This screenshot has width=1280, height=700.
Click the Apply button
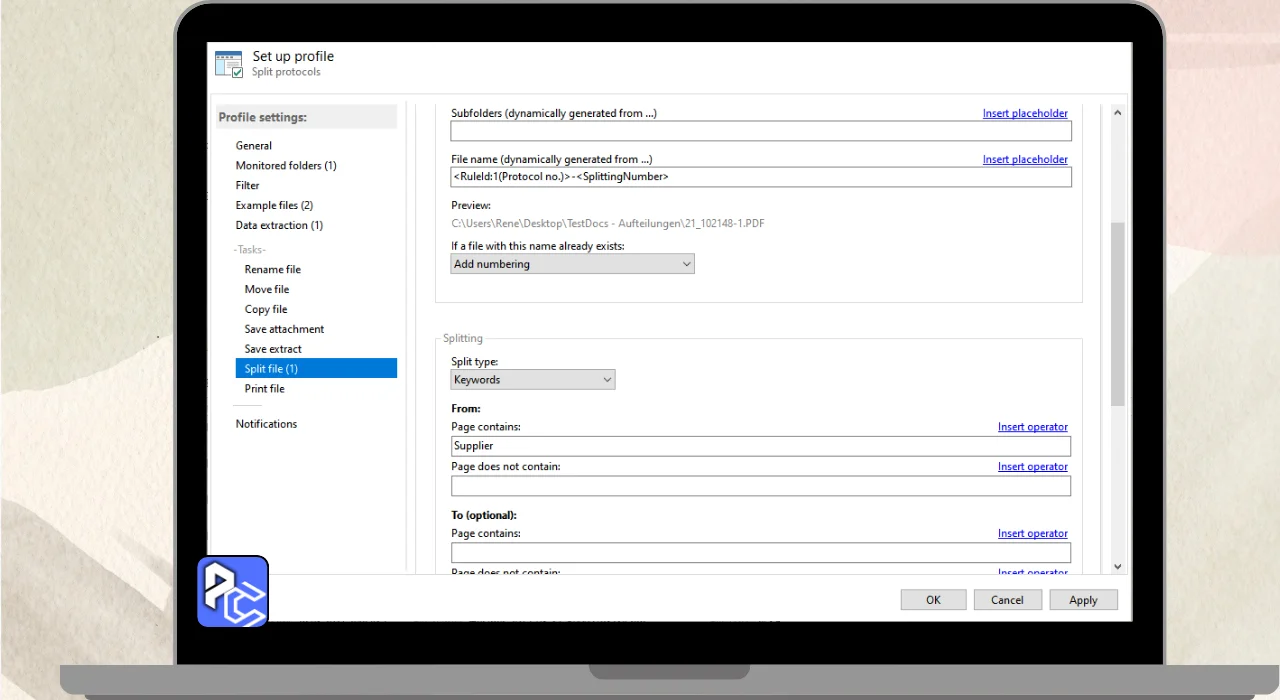1083,600
